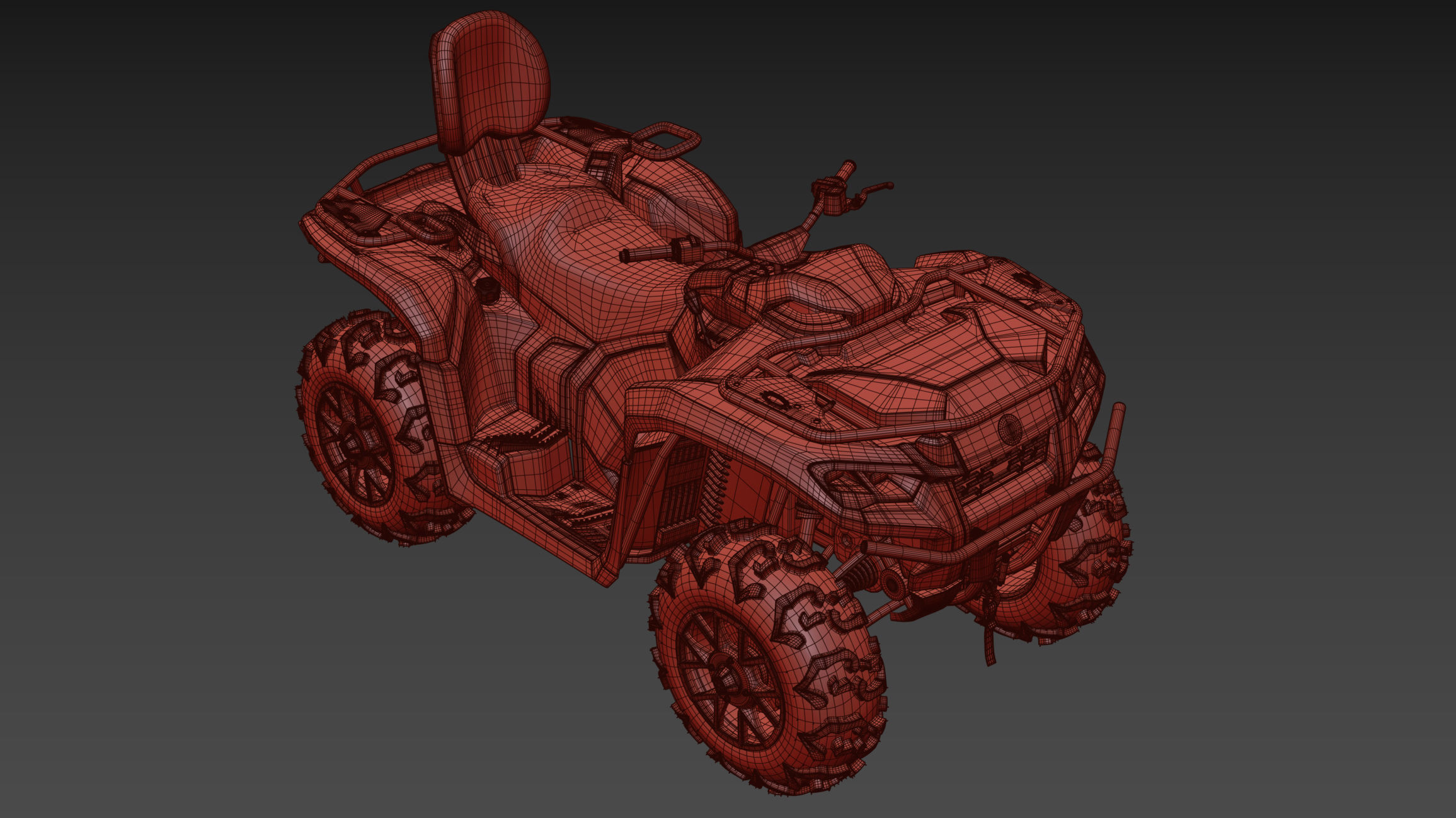Click the left handlebar grip
Image resolution: width=1456 pixels, height=818 pixels.
tap(646, 254)
